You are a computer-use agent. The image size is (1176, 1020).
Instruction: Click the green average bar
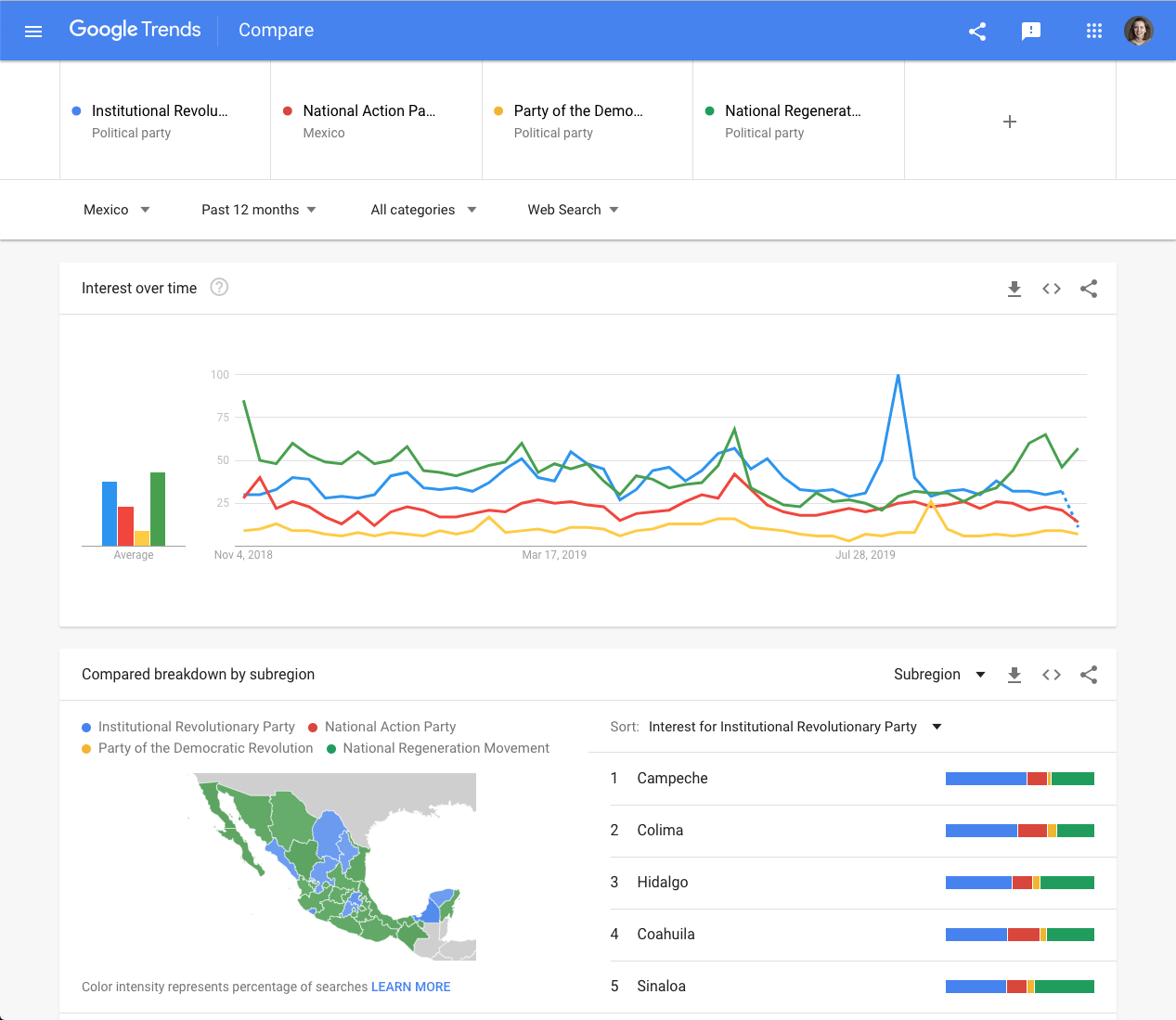point(158,509)
